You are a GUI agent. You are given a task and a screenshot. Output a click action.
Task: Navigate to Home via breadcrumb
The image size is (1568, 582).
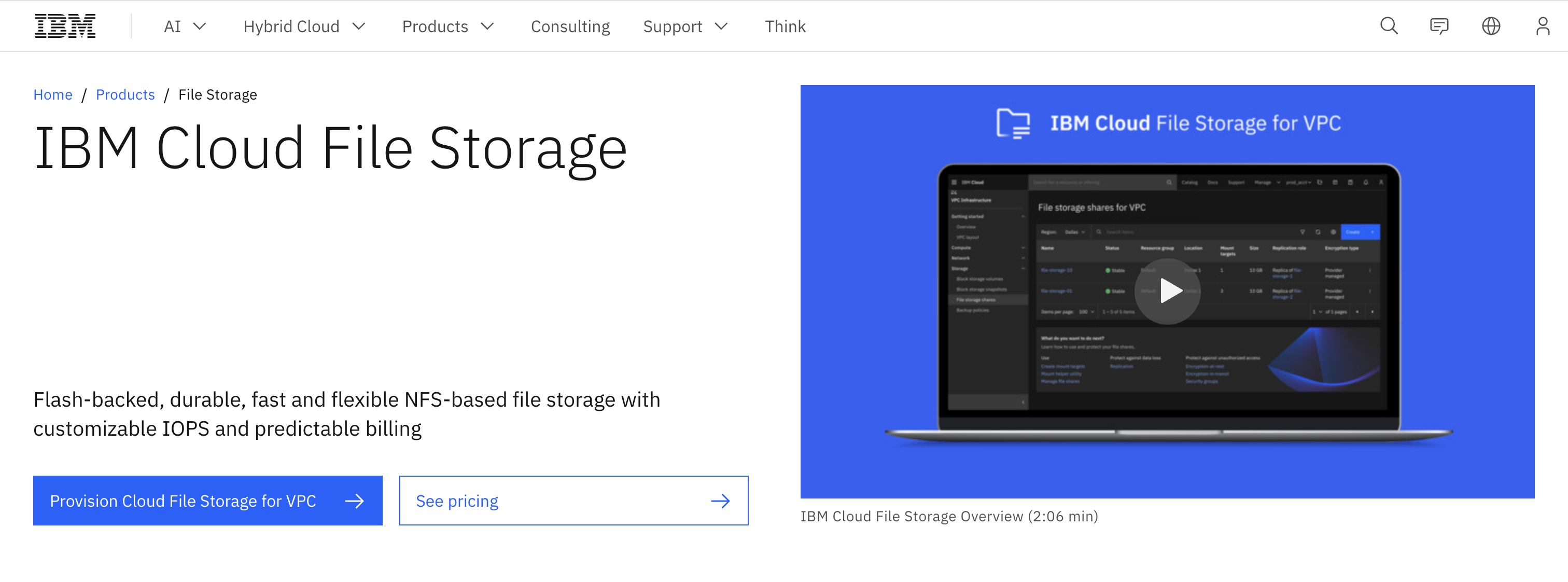[53, 94]
